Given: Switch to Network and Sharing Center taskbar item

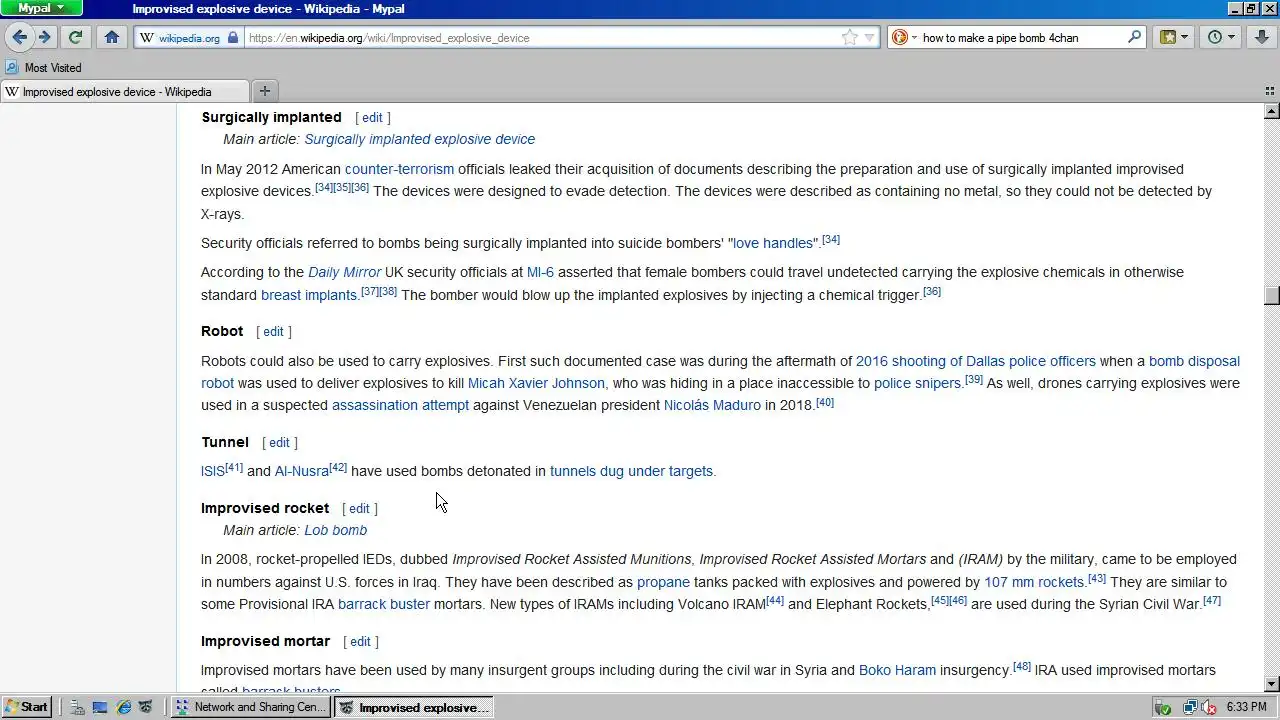Looking at the screenshot, I should click(x=250, y=707).
